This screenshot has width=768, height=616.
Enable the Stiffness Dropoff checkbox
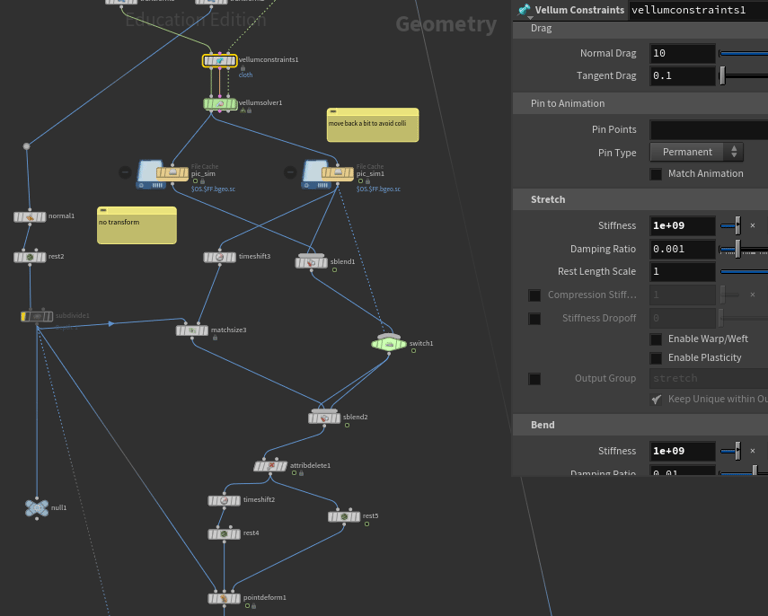coord(535,319)
